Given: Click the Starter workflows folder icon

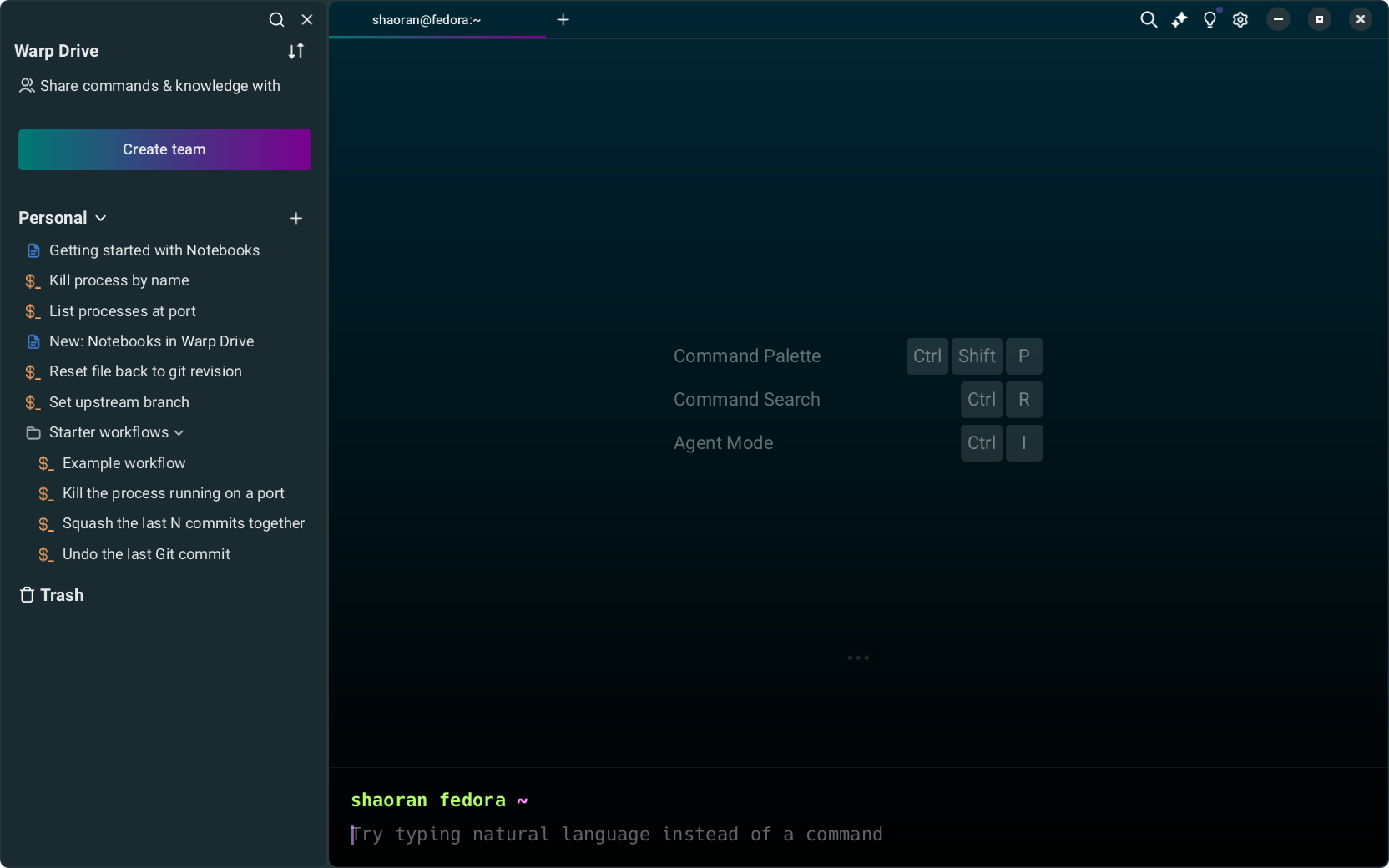Looking at the screenshot, I should click(x=33, y=432).
